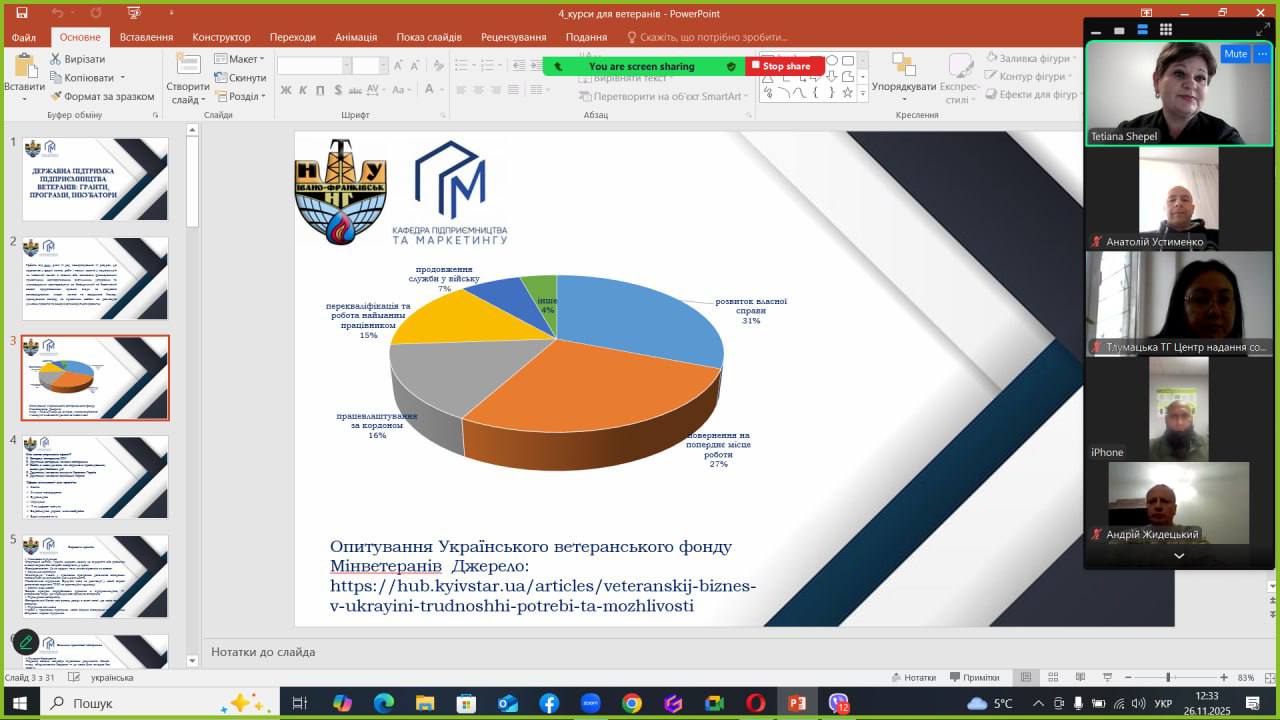Click the Reset slide (Скинути) icon
Viewport: 1280px width, 720px height.
pyautogui.click(x=221, y=78)
